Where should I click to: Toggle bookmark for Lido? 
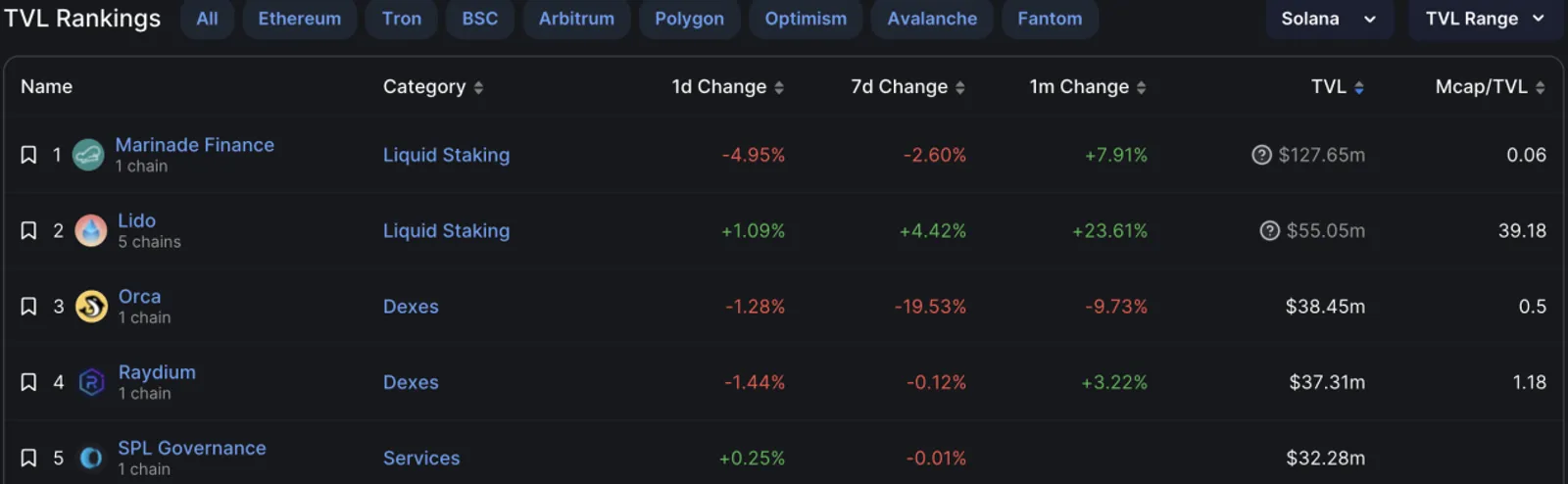(x=28, y=230)
